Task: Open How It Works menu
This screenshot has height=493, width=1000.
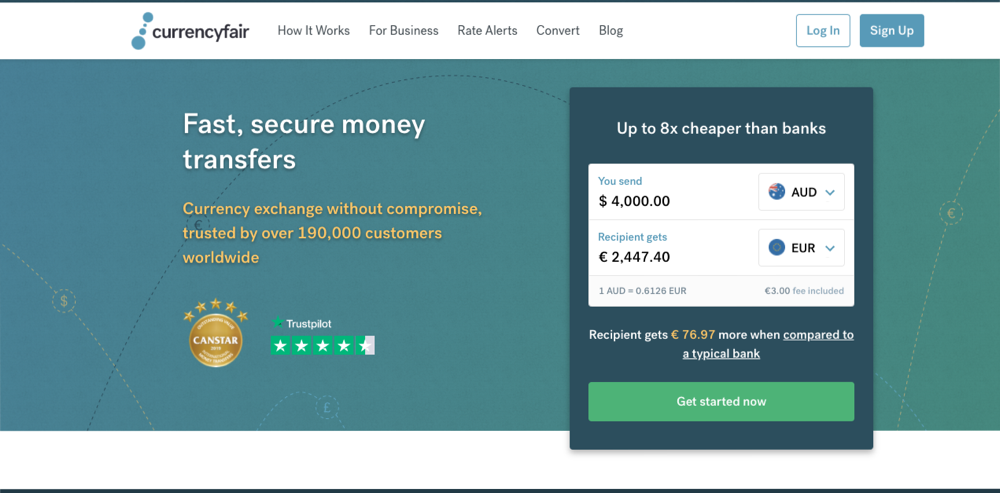Action: tap(313, 31)
